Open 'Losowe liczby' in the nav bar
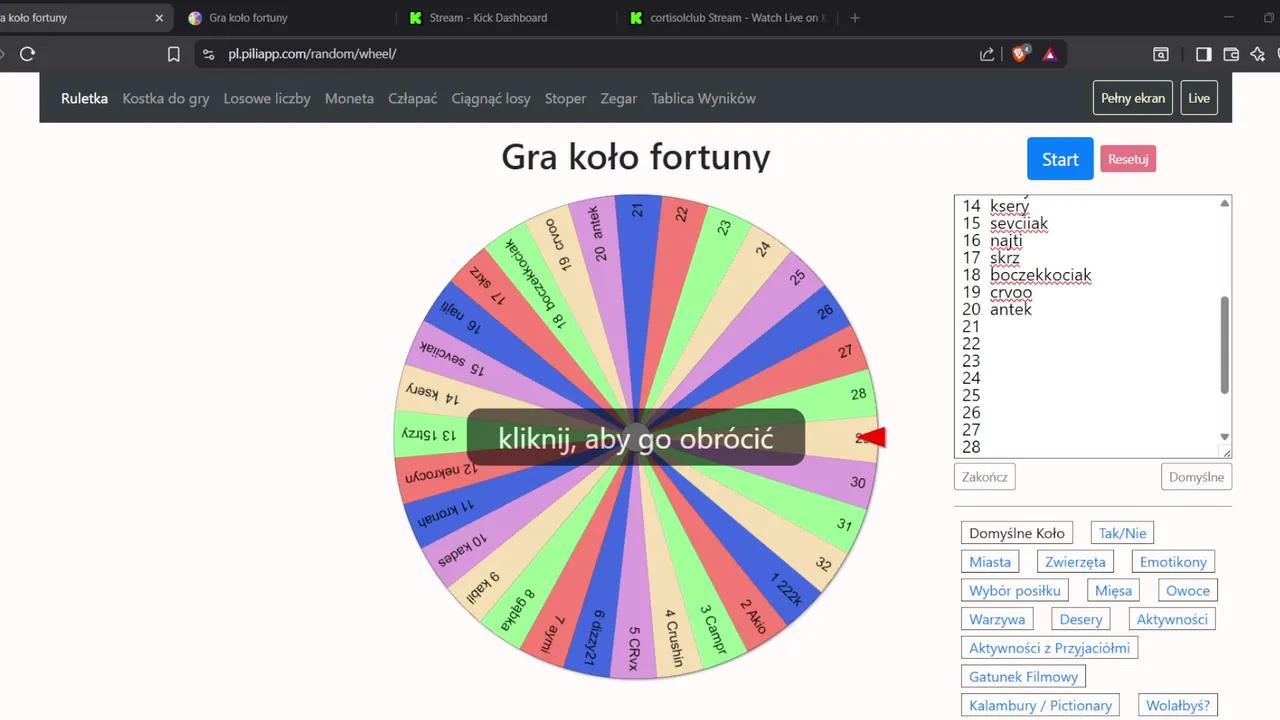Viewport: 1280px width, 720px height. (267, 98)
